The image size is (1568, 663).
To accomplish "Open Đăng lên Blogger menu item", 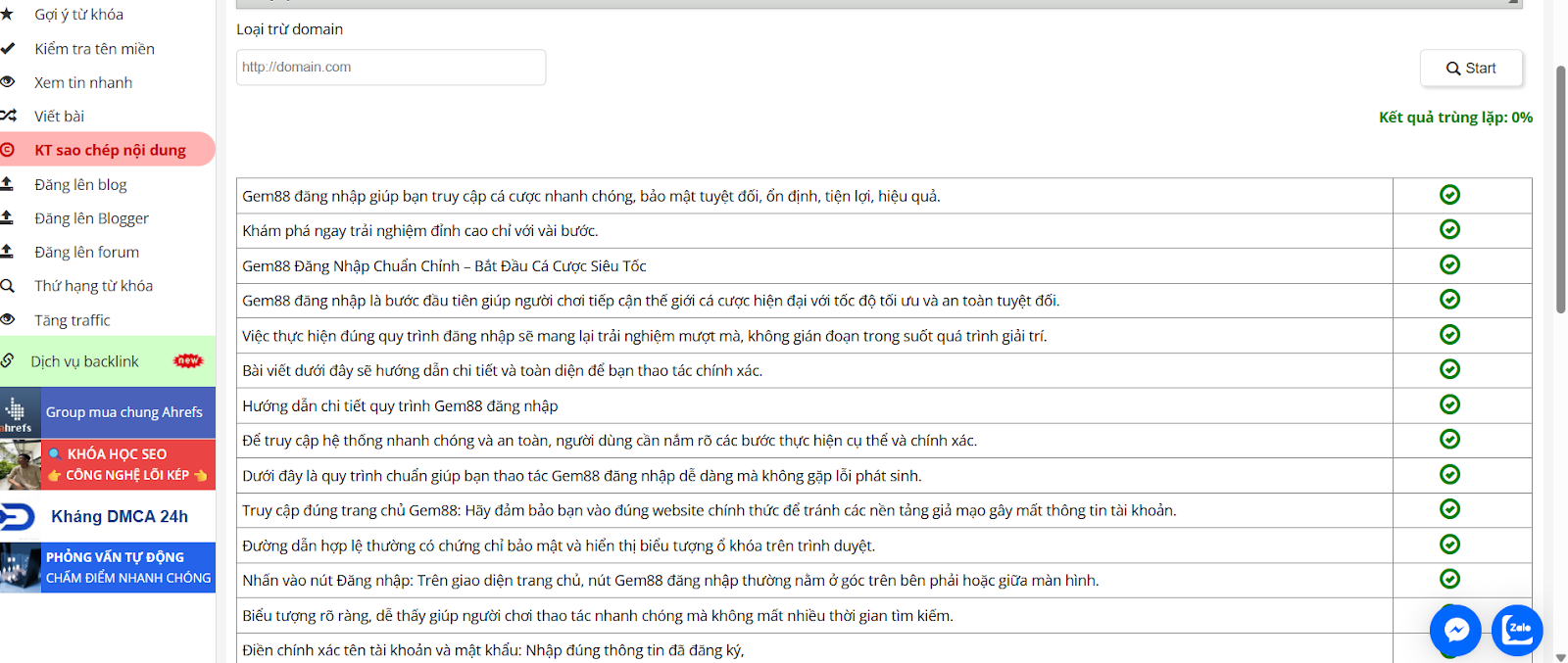I will (91, 218).
